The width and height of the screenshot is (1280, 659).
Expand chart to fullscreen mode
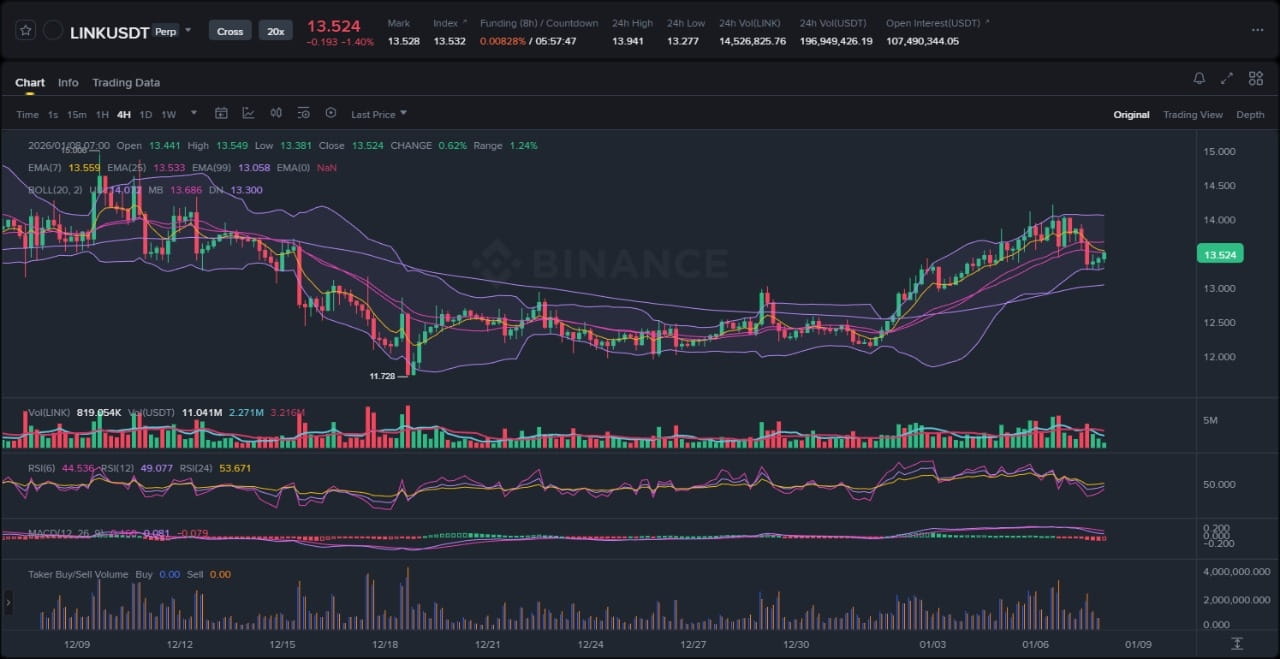pyautogui.click(x=1227, y=79)
